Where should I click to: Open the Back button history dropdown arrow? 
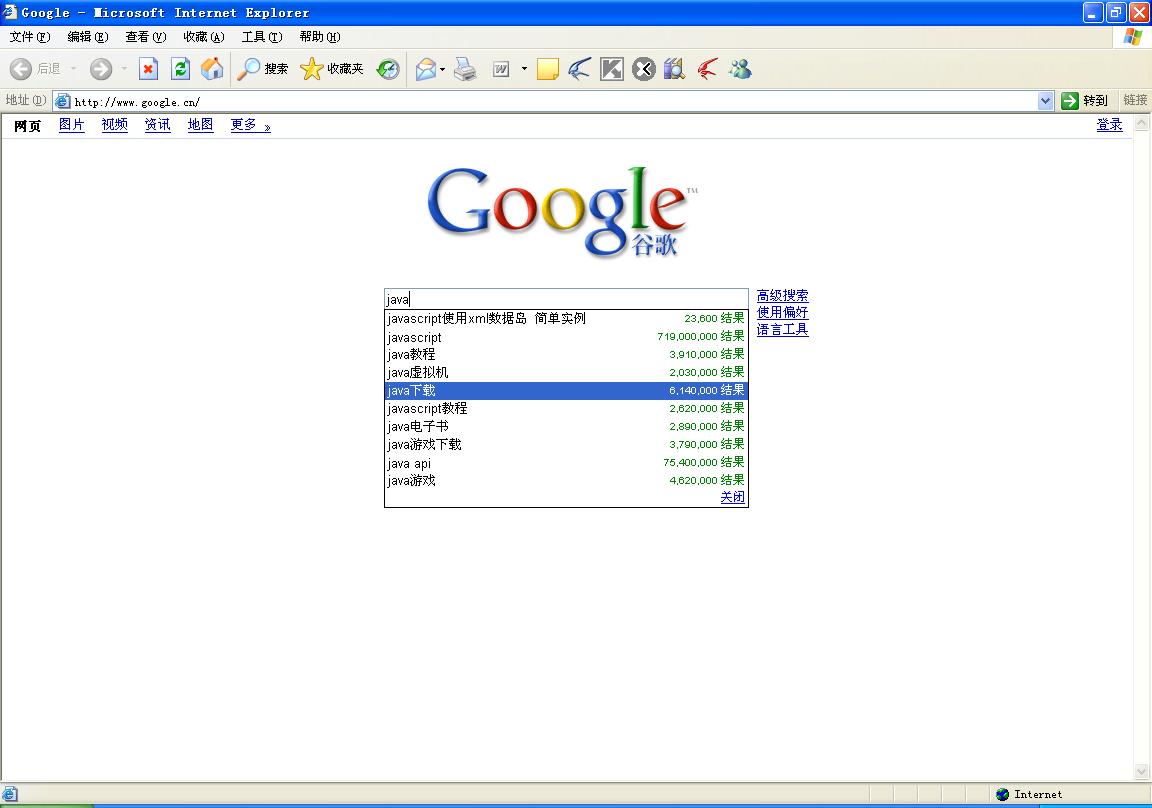tap(73, 69)
